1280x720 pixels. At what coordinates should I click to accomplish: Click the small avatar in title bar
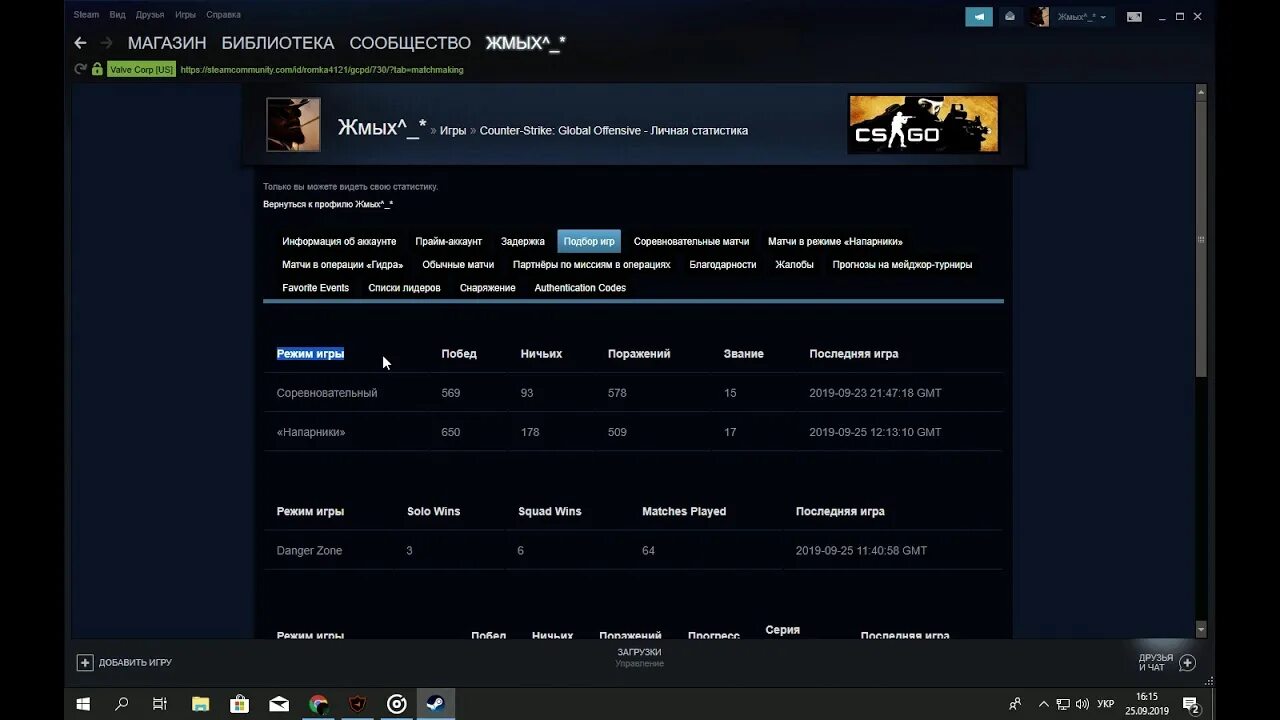pos(1040,16)
